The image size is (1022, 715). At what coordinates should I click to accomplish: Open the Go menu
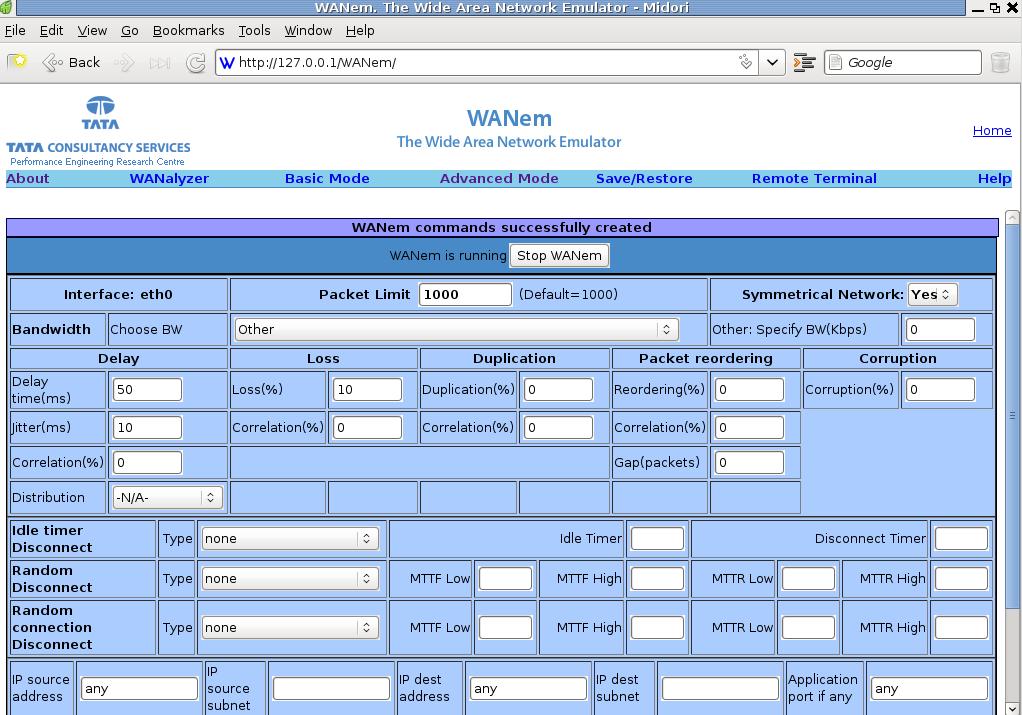pos(130,31)
